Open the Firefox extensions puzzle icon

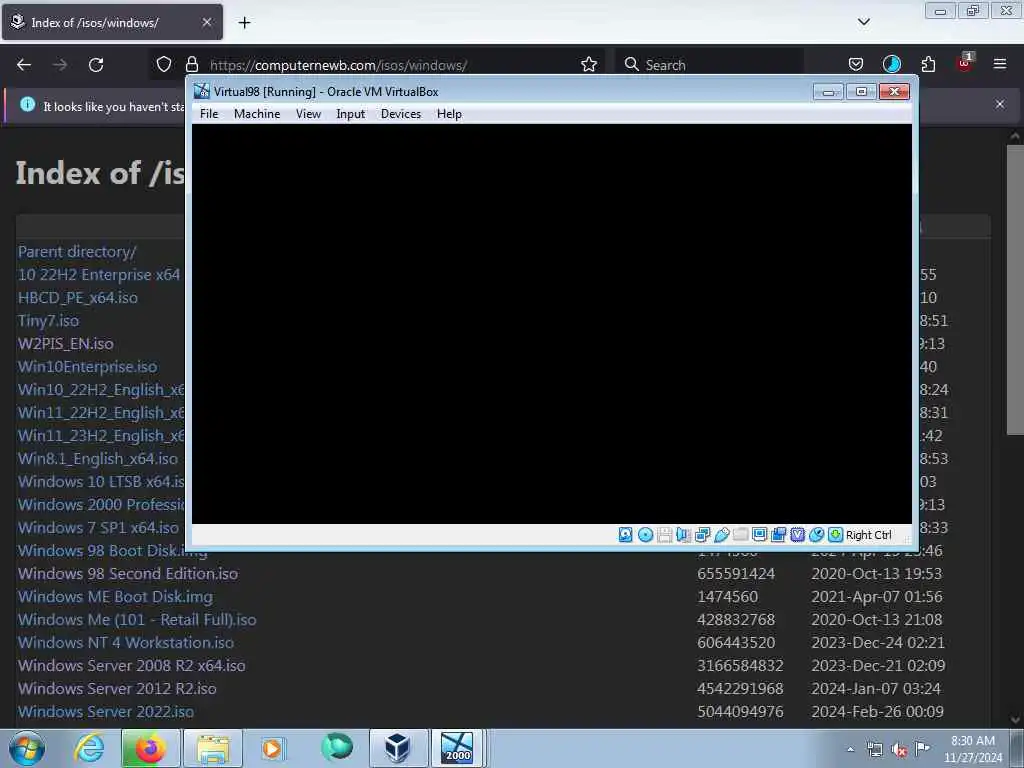pyautogui.click(x=928, y=65)
